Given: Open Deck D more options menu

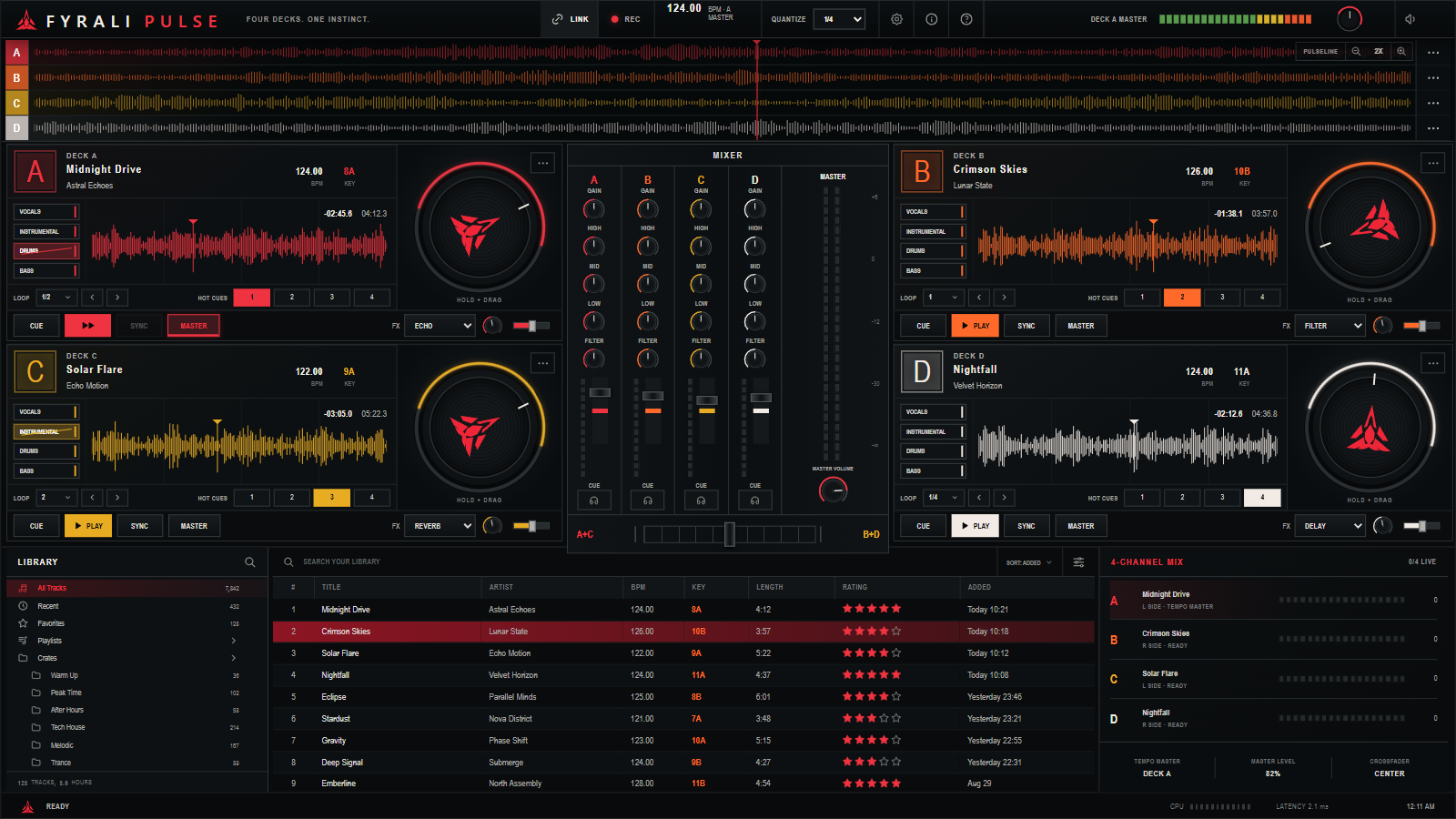Looking at the screenshot, I should click(x=1433, y=363).
